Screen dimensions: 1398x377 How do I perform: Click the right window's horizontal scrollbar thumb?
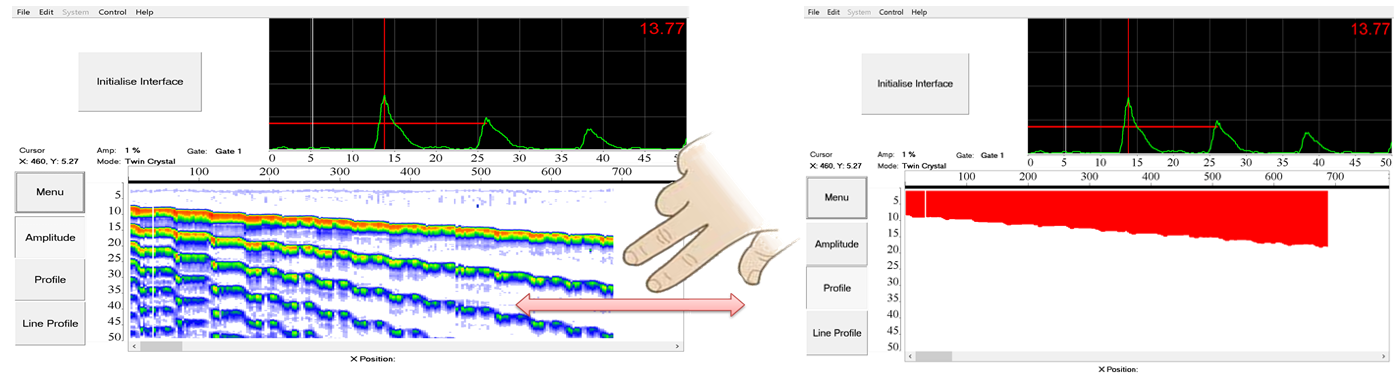pyautogui.click(x=934, y=356)
